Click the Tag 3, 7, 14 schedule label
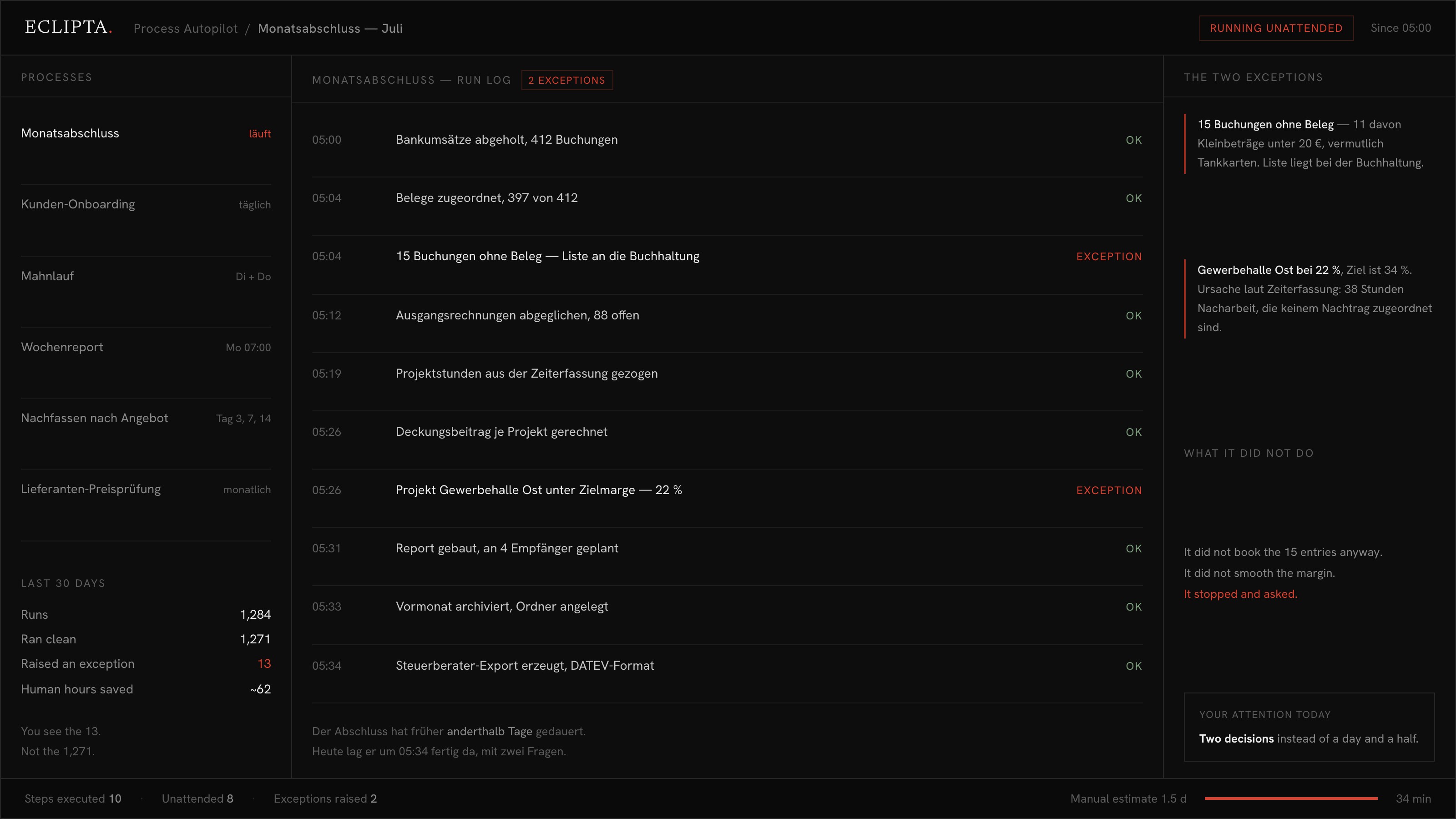1456x819 pixels. click(243, 419)
